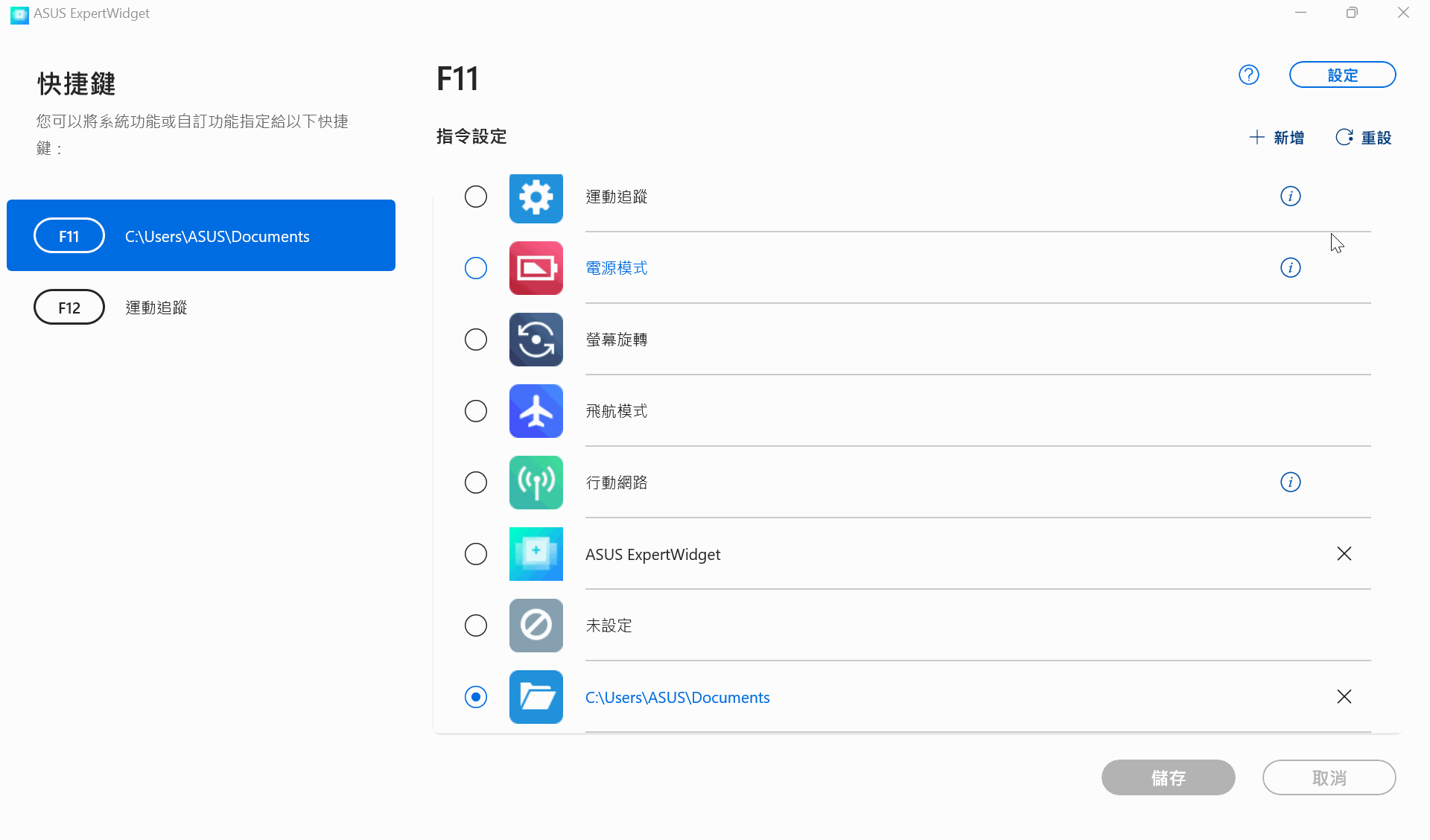Select the 電源模式 radio button
Screen dimensions: 1430x840
[x=476, y=268]
